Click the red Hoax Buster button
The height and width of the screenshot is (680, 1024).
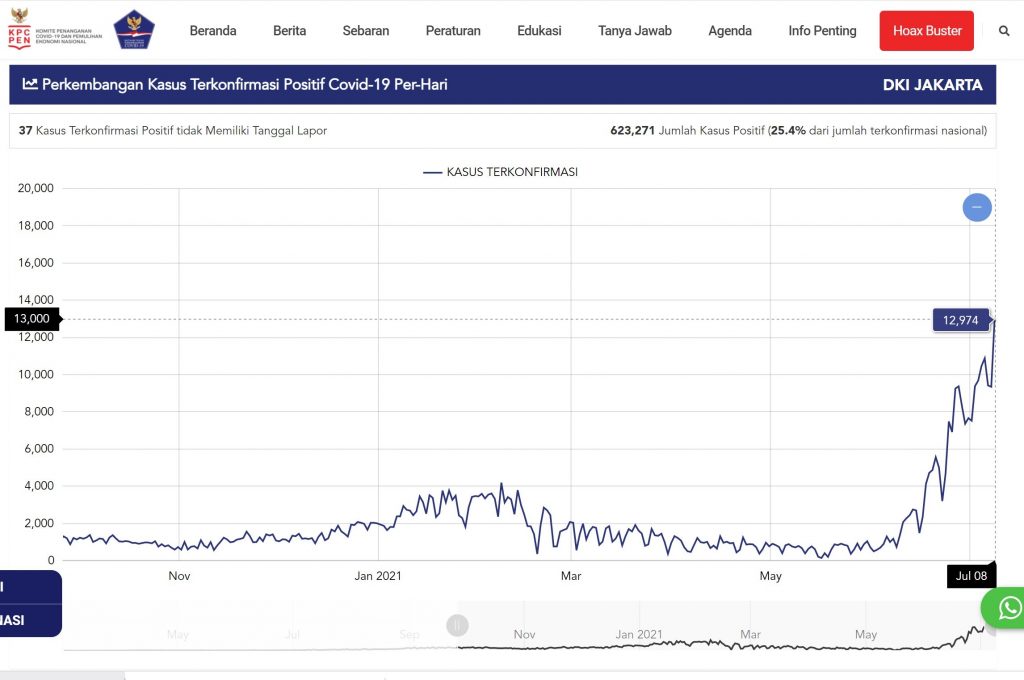[926, 31]
